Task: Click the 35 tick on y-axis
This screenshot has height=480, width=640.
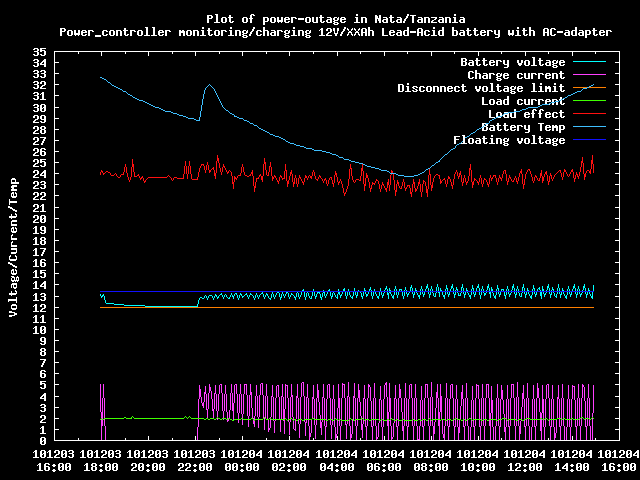Action: pos(39,52)
